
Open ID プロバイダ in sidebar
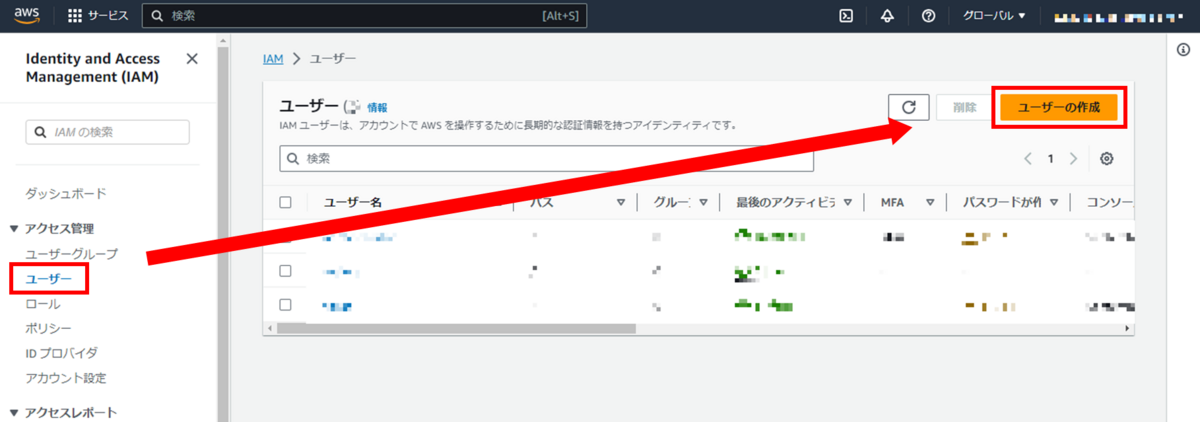(62, 353)
